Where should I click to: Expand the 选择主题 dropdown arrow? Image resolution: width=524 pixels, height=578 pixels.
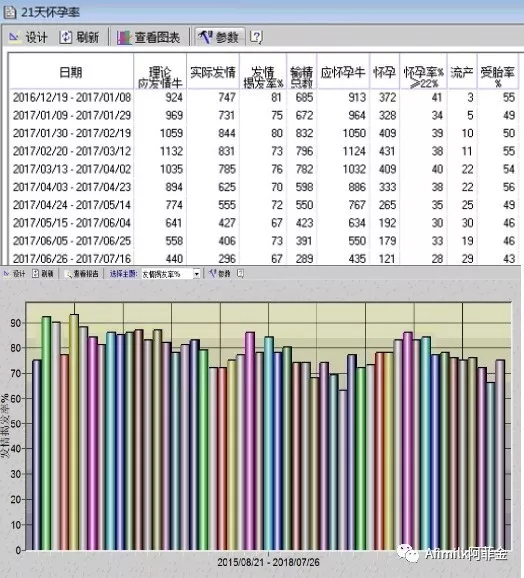196,274
